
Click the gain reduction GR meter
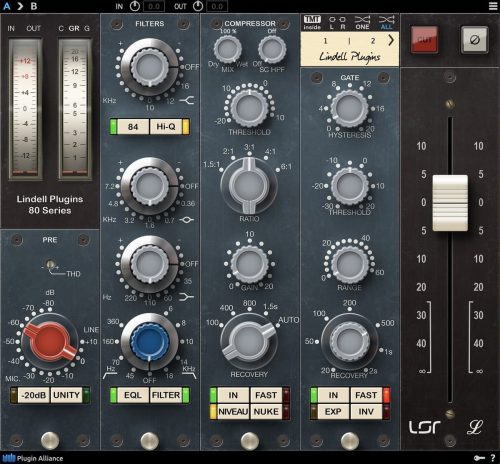point(75,109)
